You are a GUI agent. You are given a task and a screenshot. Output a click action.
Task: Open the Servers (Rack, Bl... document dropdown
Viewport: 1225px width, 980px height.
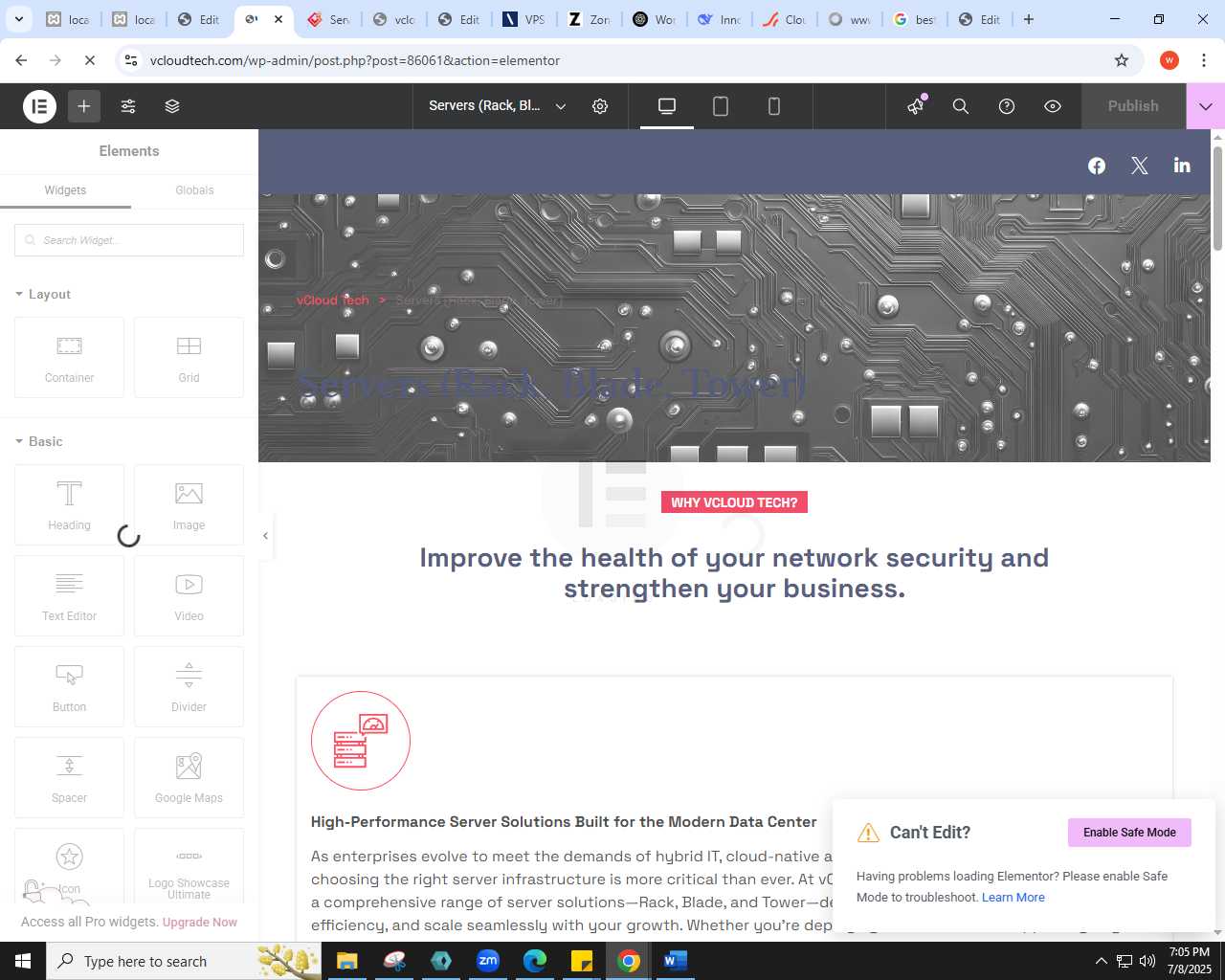[x=498, y=106]
